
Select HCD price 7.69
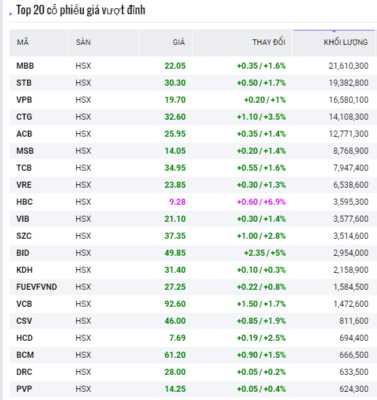click(177, 338)
